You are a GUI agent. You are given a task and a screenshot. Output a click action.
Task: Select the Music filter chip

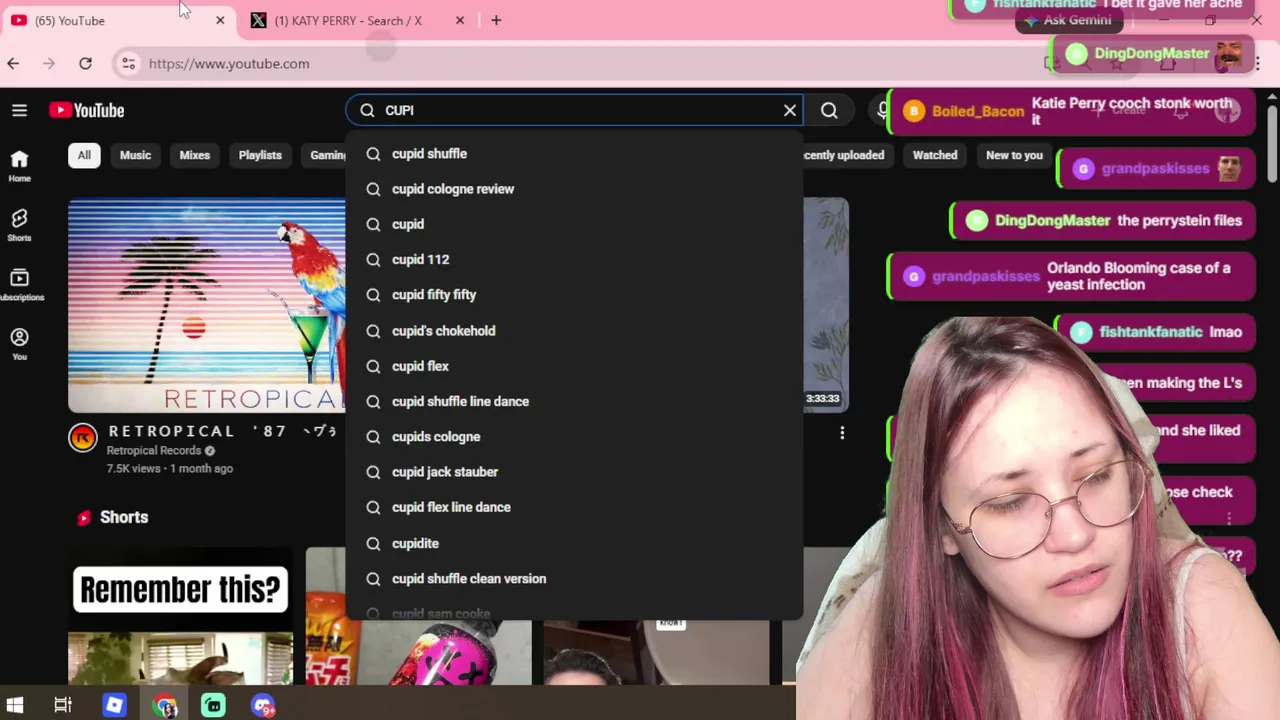135,155
